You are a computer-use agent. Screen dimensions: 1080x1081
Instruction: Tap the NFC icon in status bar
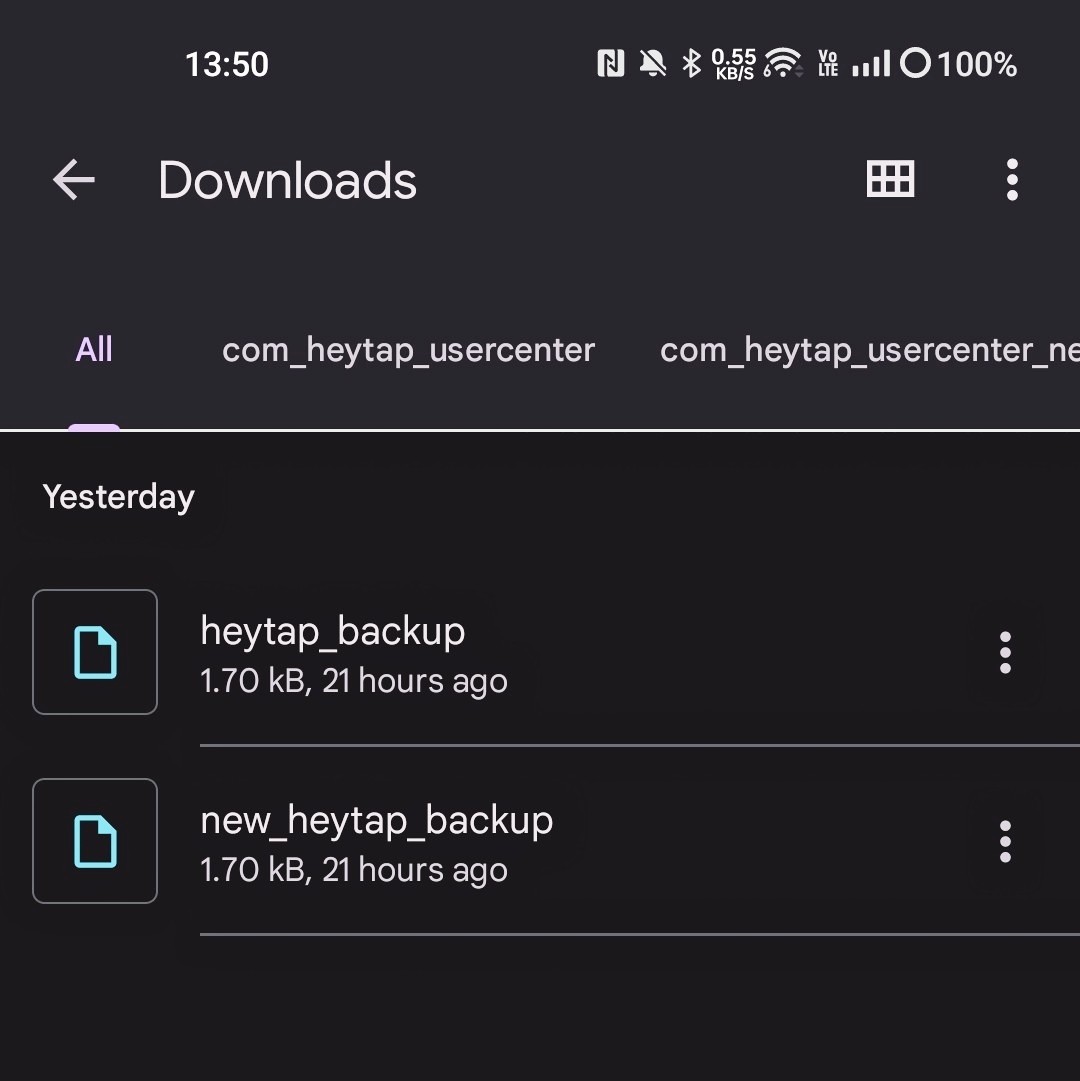[610, 63]
